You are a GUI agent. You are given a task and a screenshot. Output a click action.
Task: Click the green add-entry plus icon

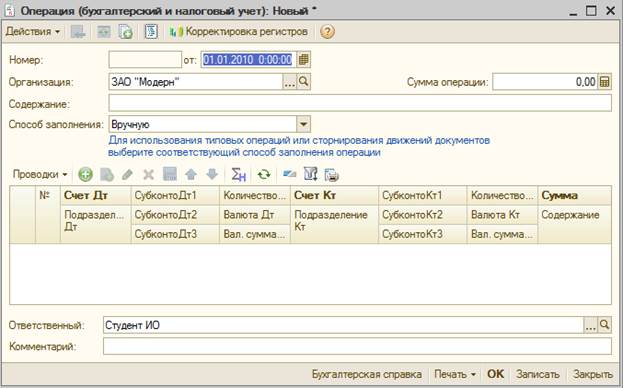85,174
